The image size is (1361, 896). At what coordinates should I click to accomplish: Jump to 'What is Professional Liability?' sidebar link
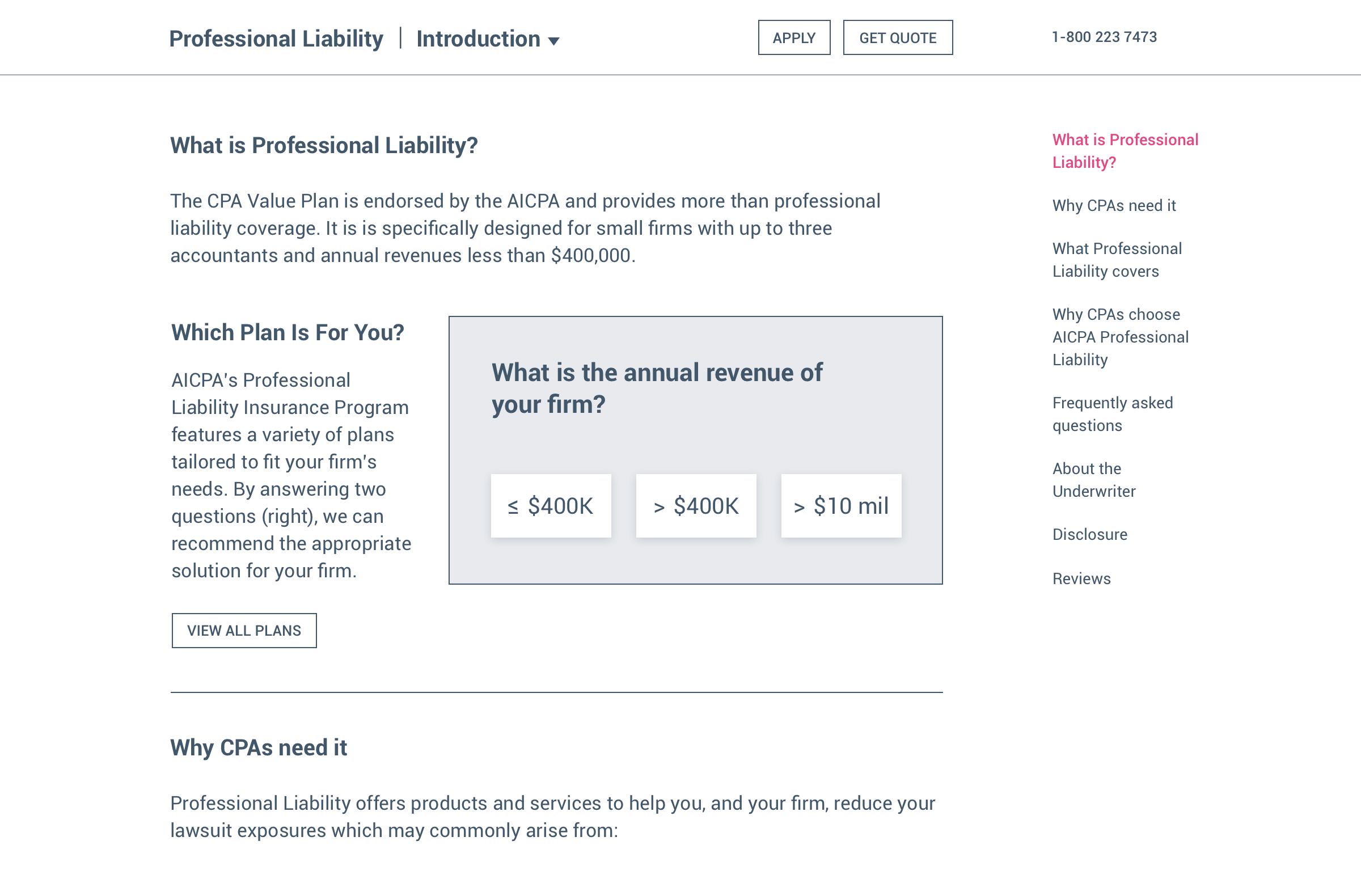(1125, 151)
